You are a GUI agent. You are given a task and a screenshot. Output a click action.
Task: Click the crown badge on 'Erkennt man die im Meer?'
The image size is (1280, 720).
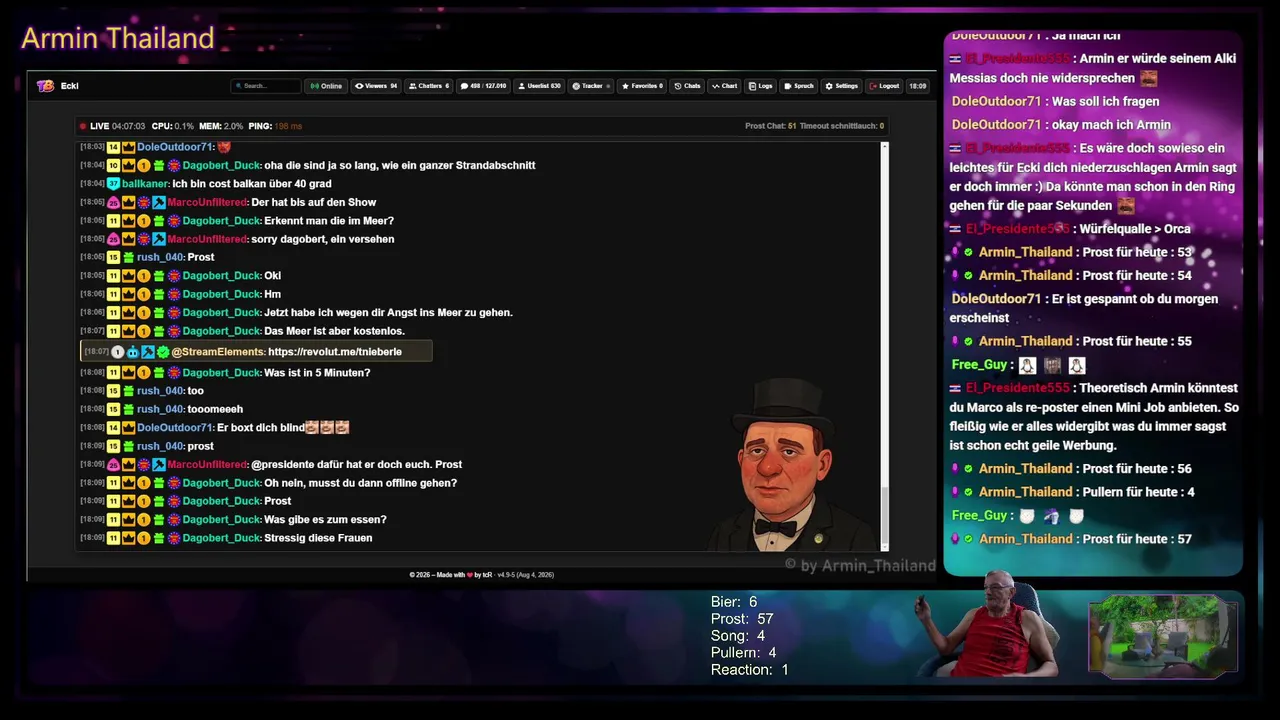[128, 221]
